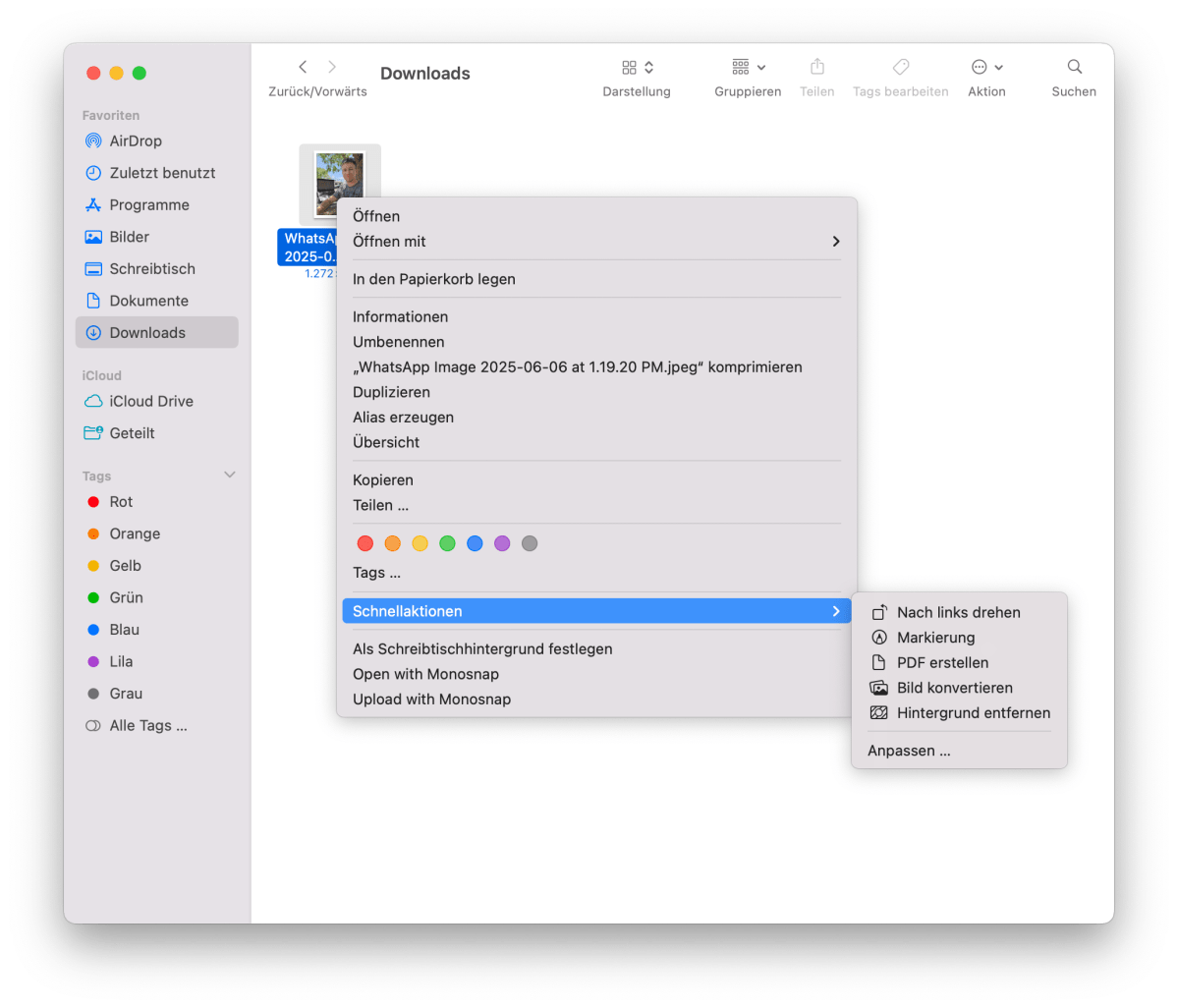Screen dimensions: 1178x1008
Task: Click the Suchen magnifier icon
Action: [1073, 66]
